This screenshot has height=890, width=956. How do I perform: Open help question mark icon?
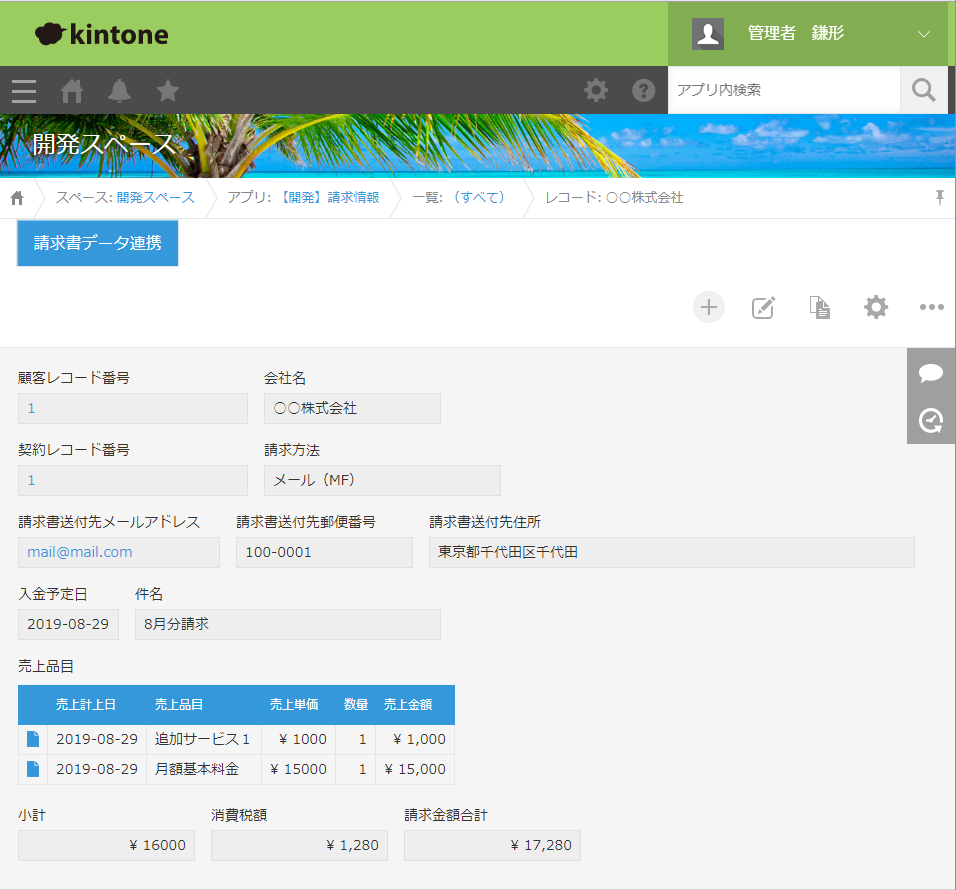[643, 90]
